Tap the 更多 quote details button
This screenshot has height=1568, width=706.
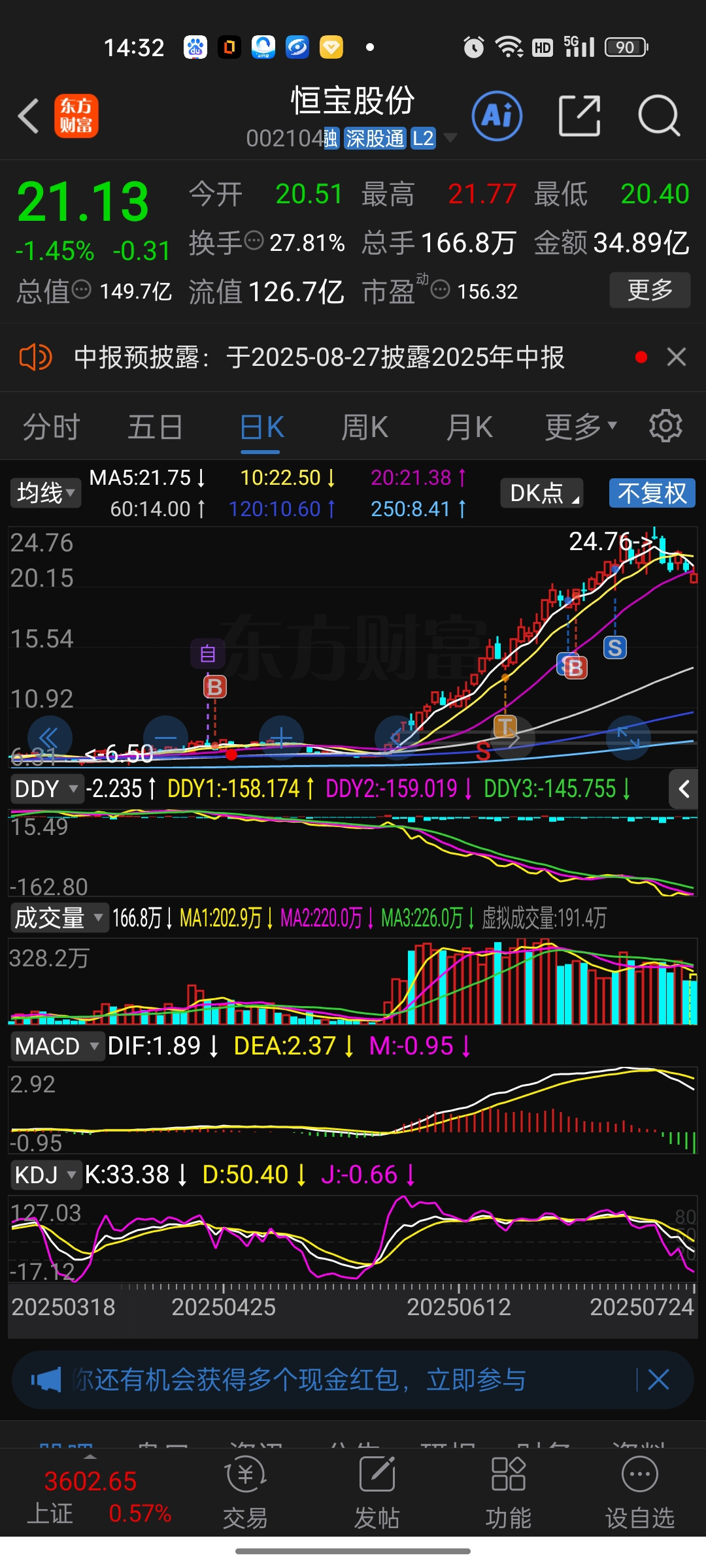click(650, 289)
